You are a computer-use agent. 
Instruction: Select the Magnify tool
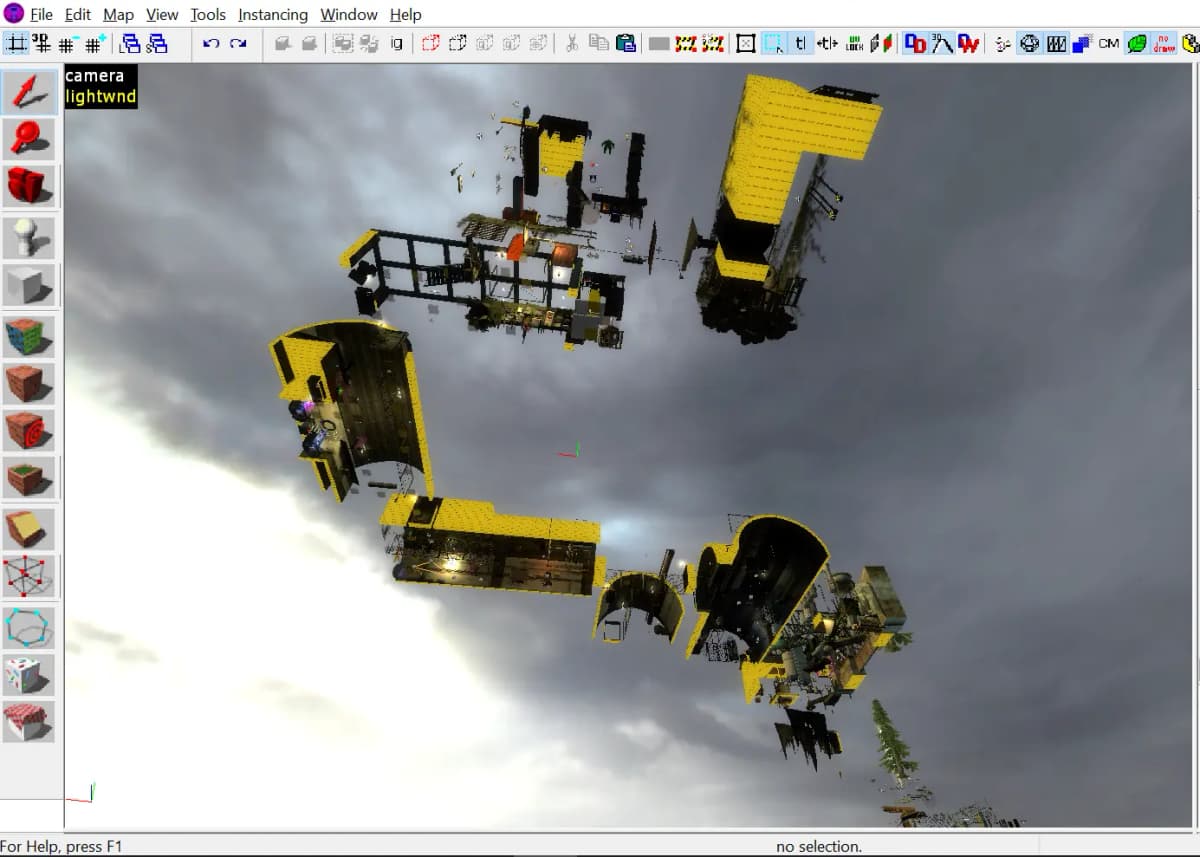pos(28,139)
